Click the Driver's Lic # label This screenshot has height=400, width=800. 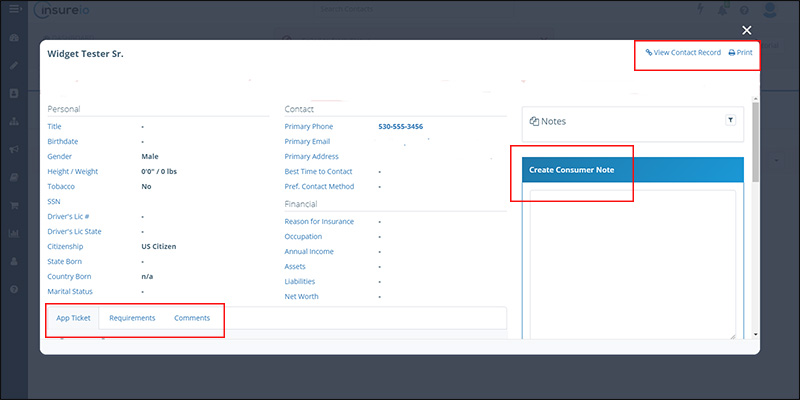[x=68, y=216]
